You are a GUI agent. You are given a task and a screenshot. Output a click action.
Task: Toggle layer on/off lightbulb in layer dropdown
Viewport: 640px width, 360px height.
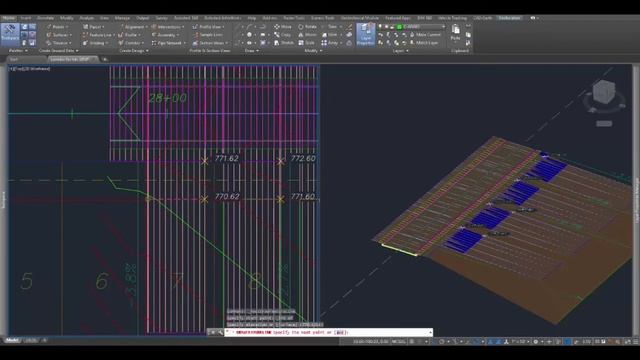[380, 27]
